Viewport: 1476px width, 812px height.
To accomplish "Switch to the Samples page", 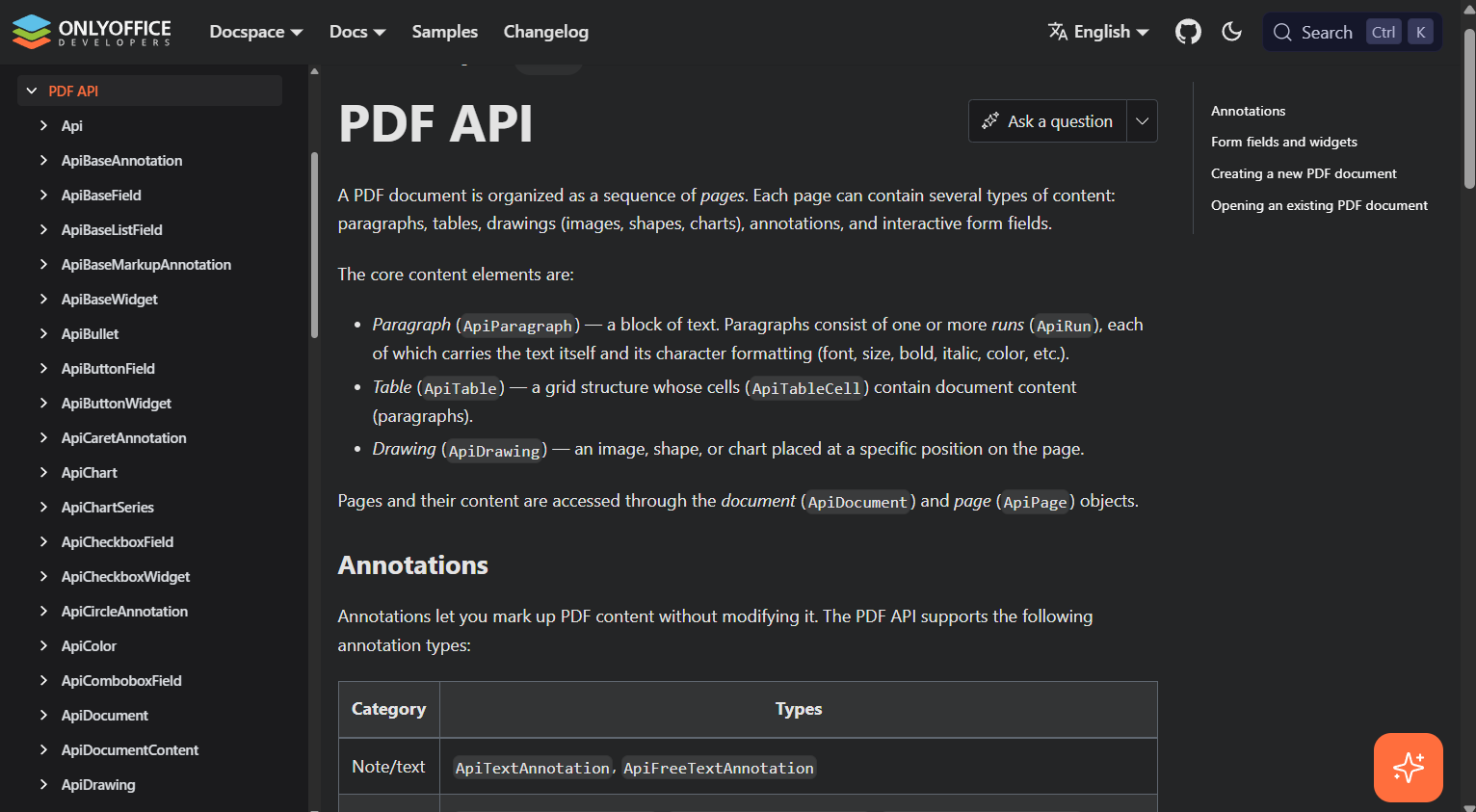I will tap(444, 31).
